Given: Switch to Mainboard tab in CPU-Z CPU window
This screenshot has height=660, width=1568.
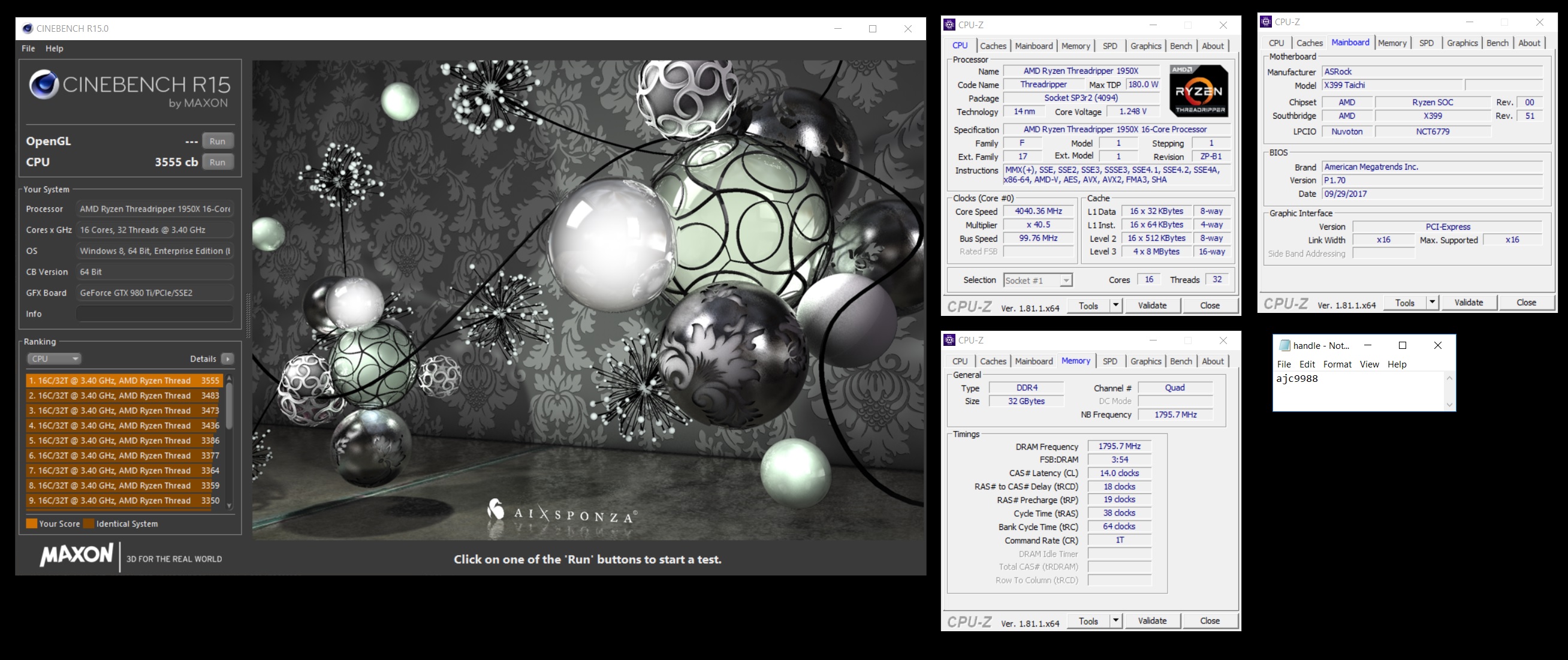Looking at the screenshot, I should pyautogui.click(x=1033, y=46).
